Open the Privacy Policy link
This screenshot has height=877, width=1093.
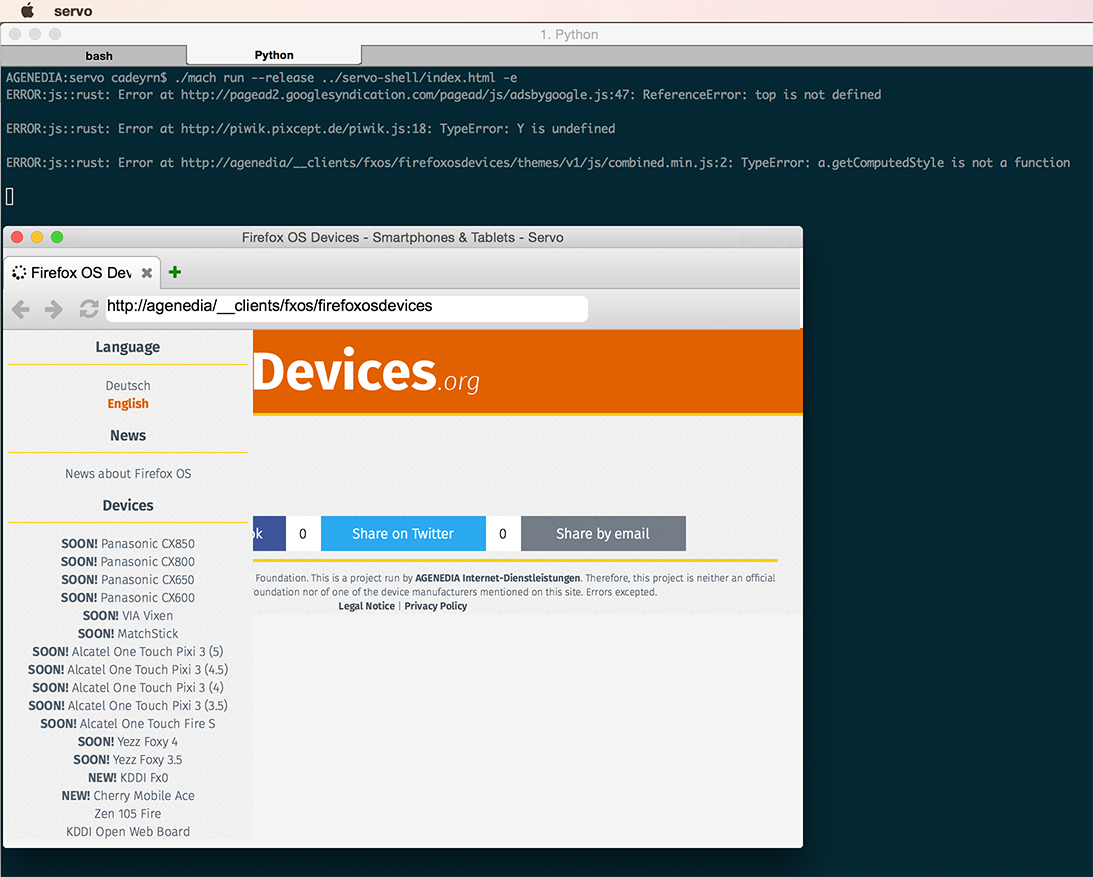435,606
